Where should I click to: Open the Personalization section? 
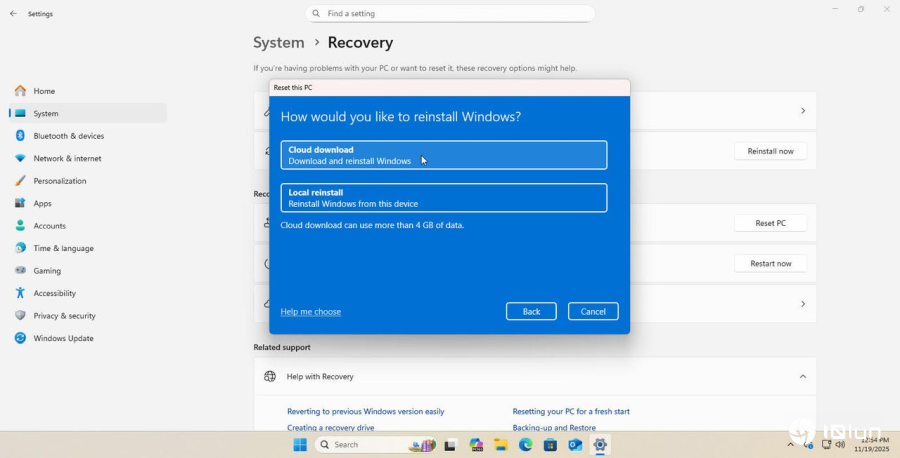(x=59, y=181)
